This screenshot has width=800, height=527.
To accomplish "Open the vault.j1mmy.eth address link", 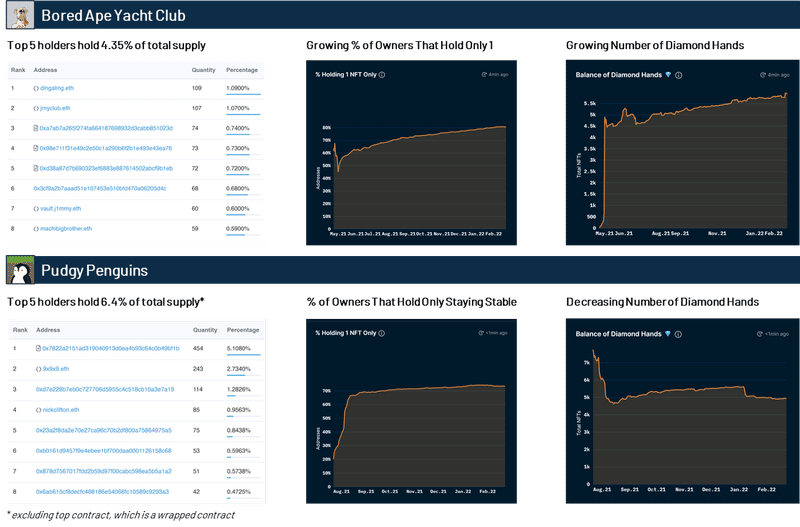I will (x=61, y=209).
